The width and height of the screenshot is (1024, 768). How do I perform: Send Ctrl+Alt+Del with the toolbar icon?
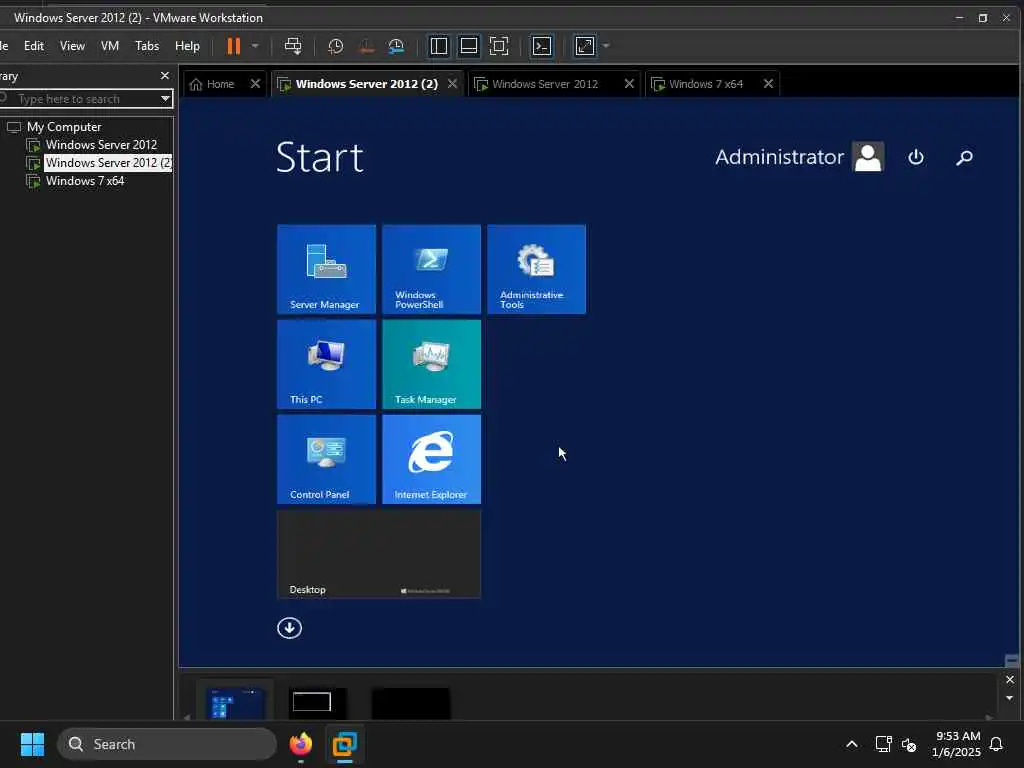tap(293, 46)
